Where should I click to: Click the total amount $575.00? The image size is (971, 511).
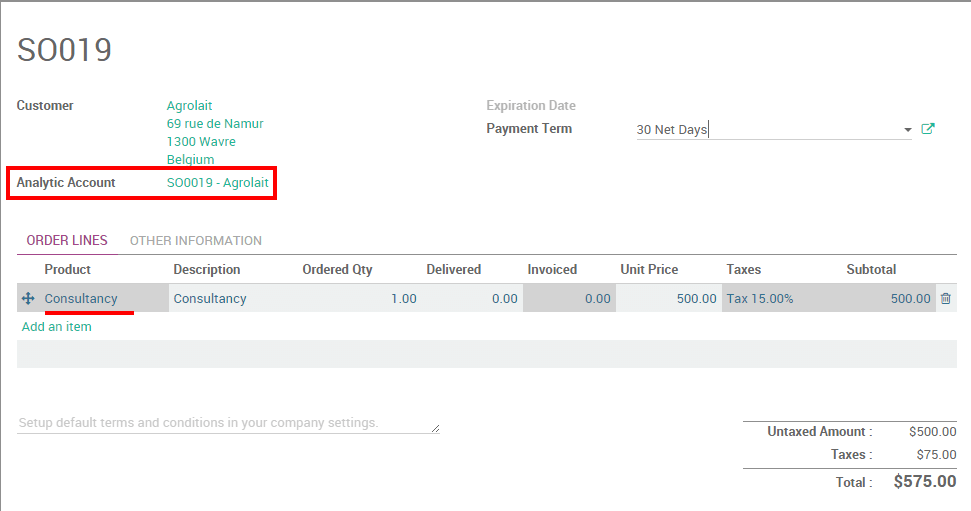pos(925,481)
